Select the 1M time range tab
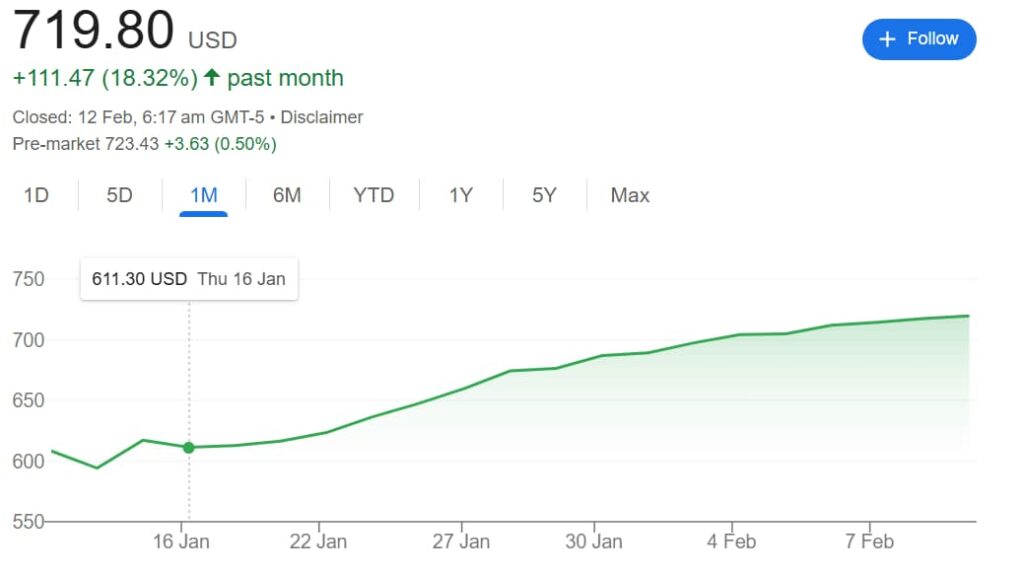1024x576 pixels. pyautogui.click(x=203, y=195)
